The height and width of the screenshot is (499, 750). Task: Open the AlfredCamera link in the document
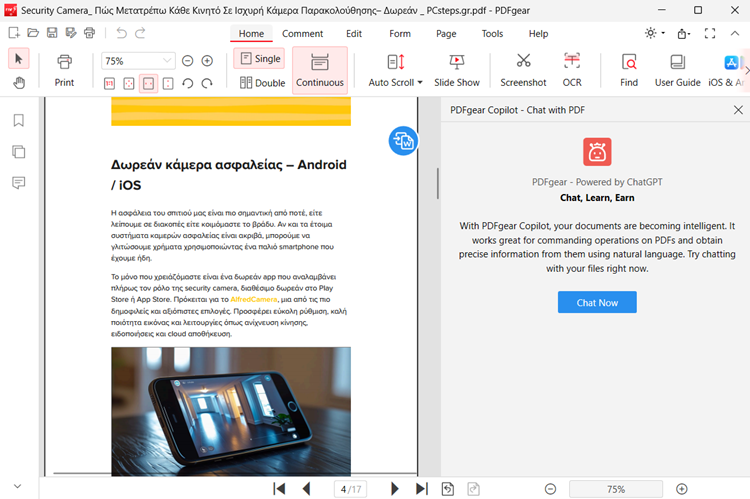click(254, 299)
